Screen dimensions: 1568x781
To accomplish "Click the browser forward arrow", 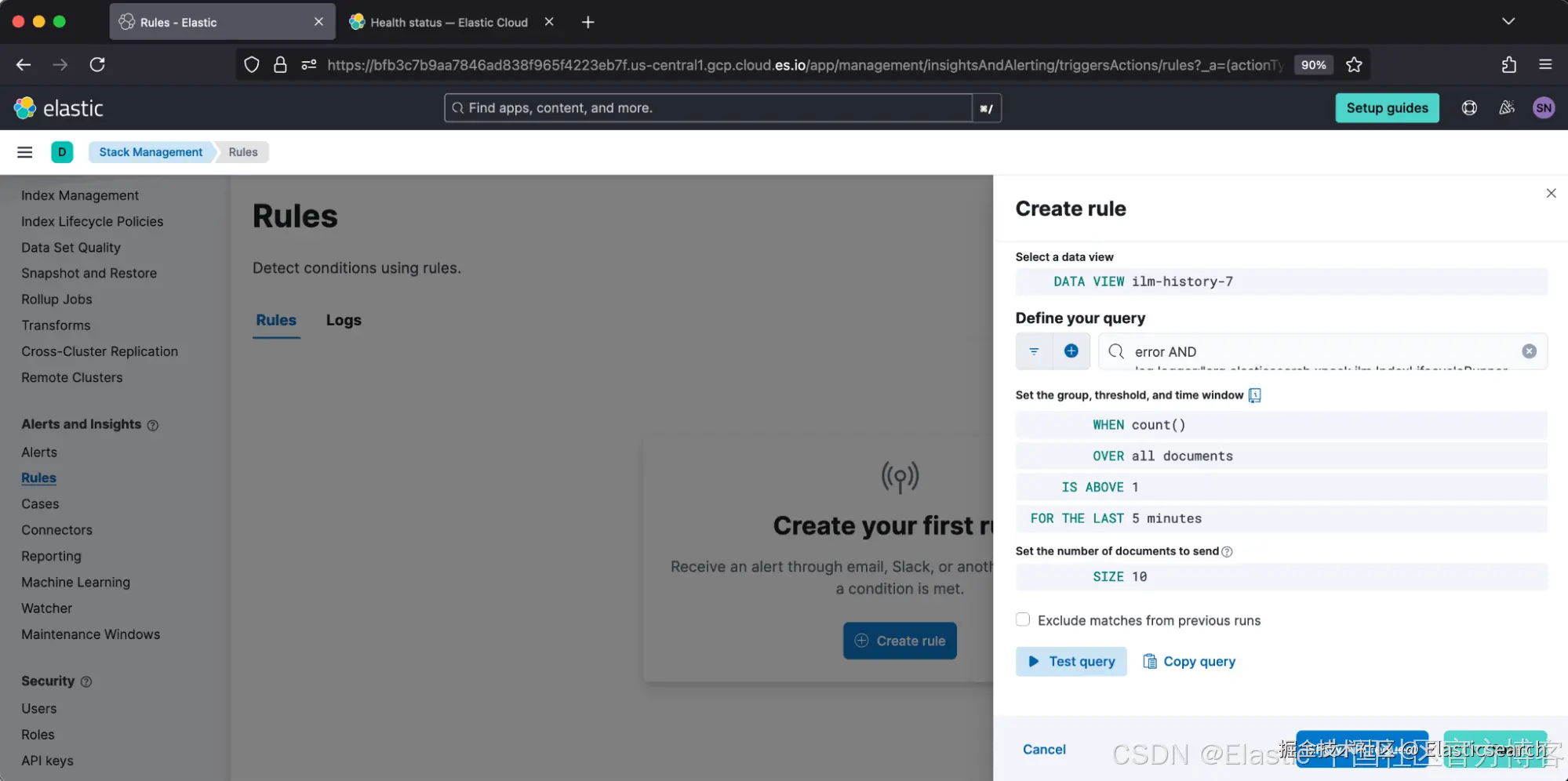I will click(x=60, y=65).
